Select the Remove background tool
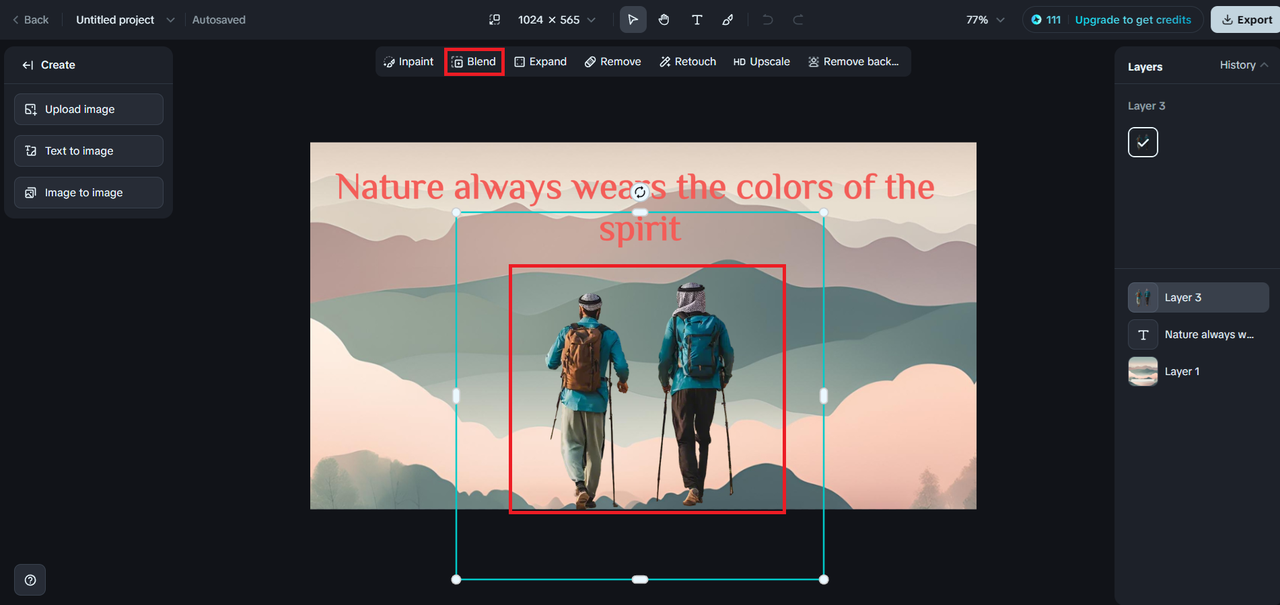The image size is (1280, 605). pos(854,62)
